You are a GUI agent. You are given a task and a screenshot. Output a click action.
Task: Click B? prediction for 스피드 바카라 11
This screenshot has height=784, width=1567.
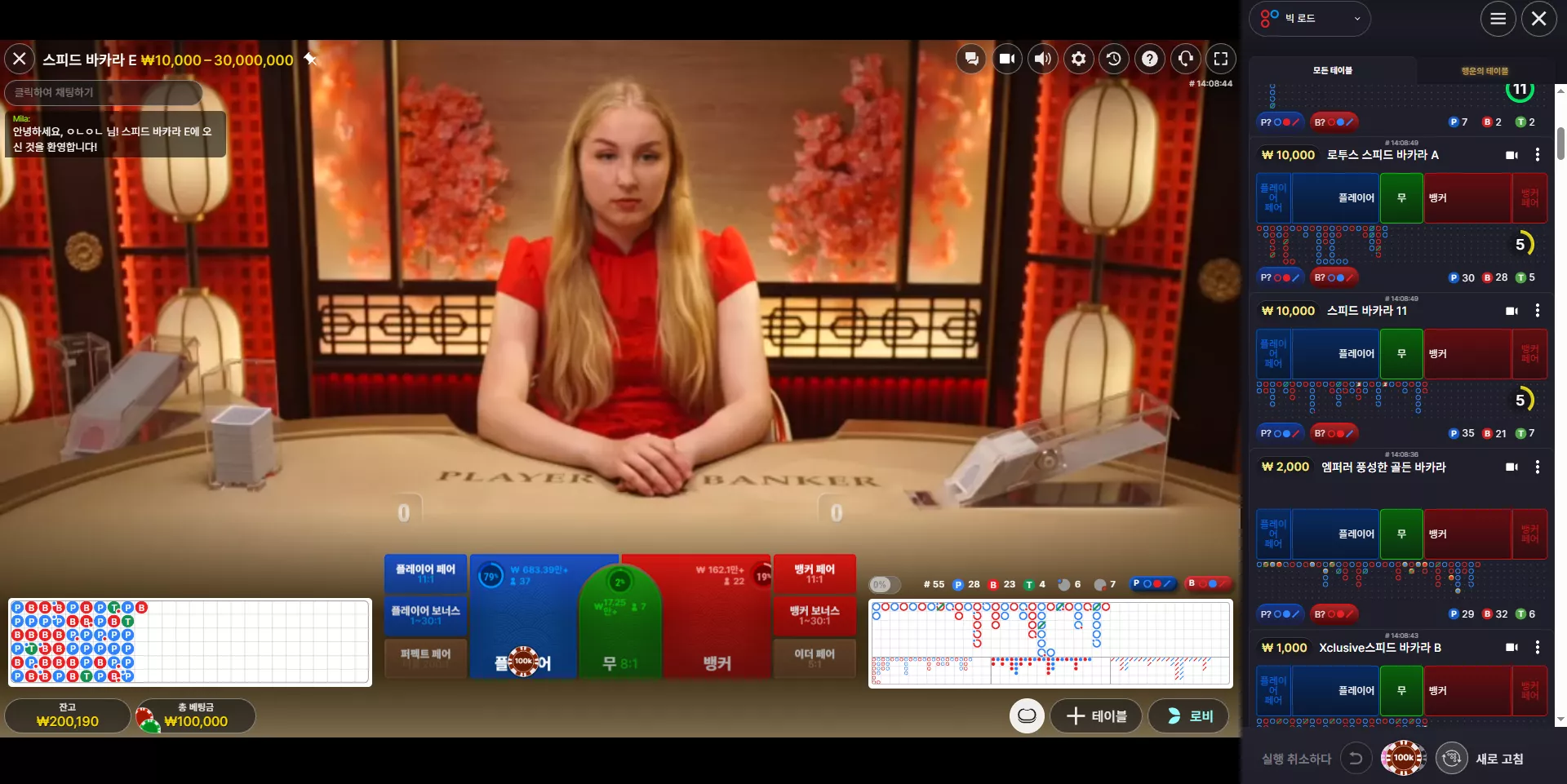(x=1334, y=433)
